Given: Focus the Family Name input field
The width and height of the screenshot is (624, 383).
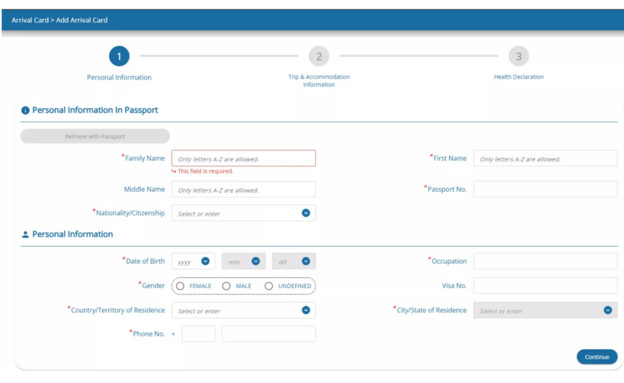Looking at the screenshot, I should point(244,158).
